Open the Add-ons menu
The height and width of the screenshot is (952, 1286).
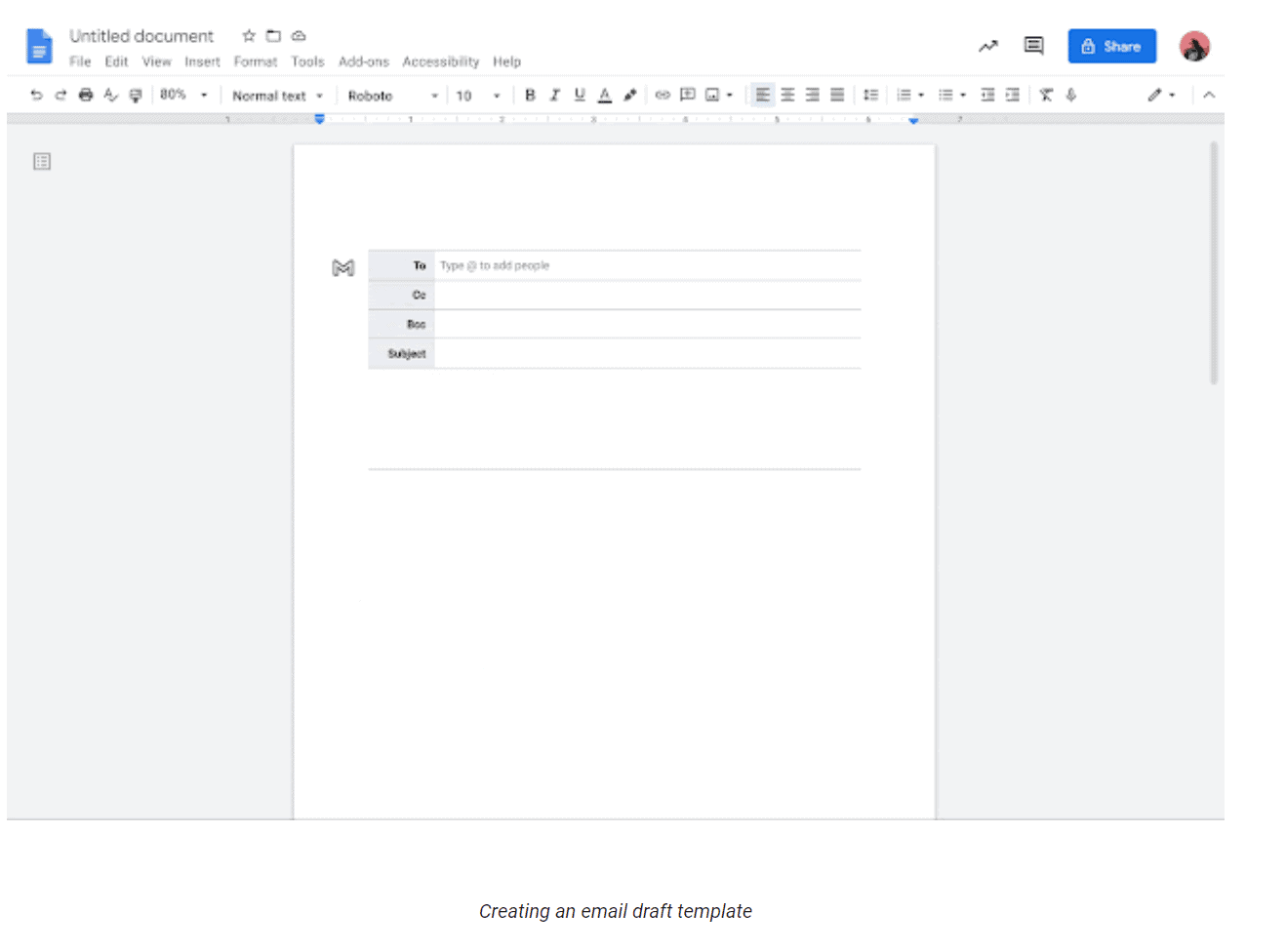[364, 61]
